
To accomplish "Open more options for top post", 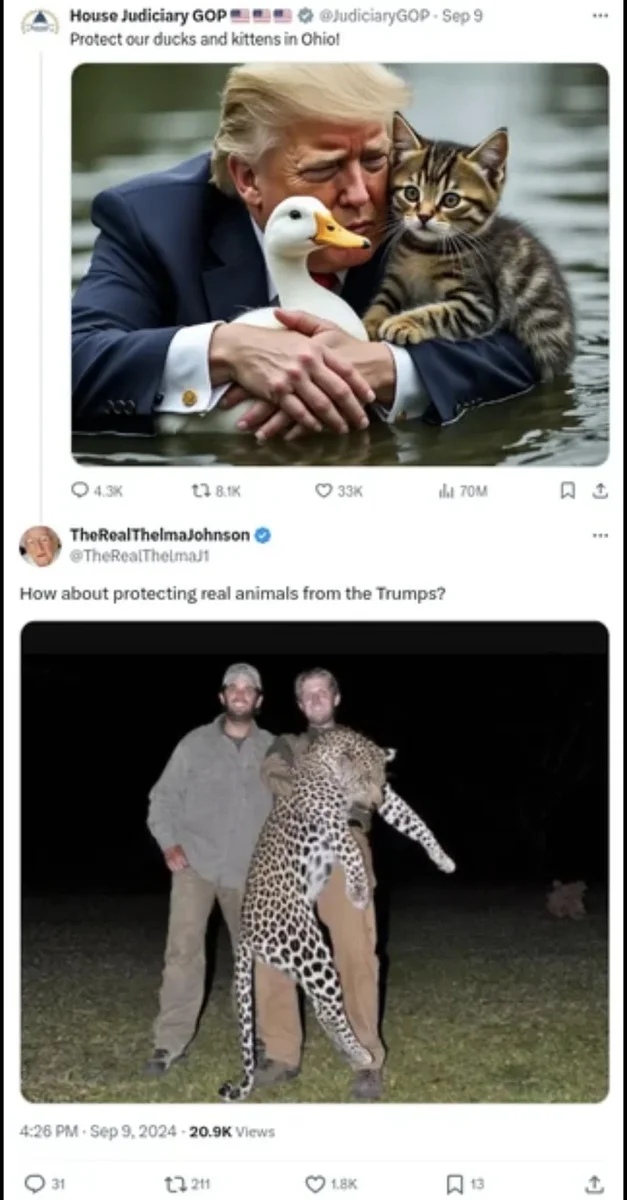I will point(599,16).
